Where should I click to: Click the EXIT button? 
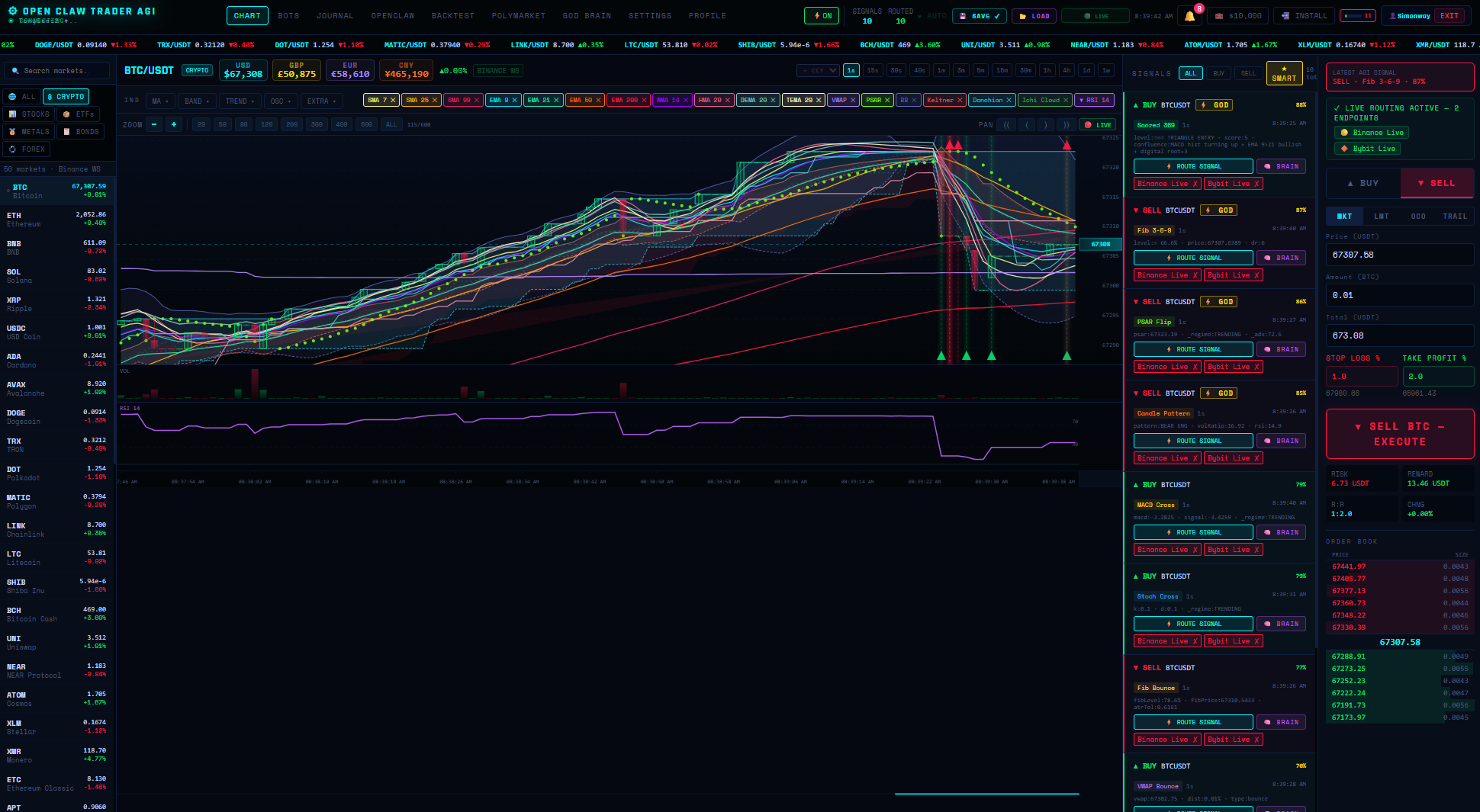[1449, 16]
